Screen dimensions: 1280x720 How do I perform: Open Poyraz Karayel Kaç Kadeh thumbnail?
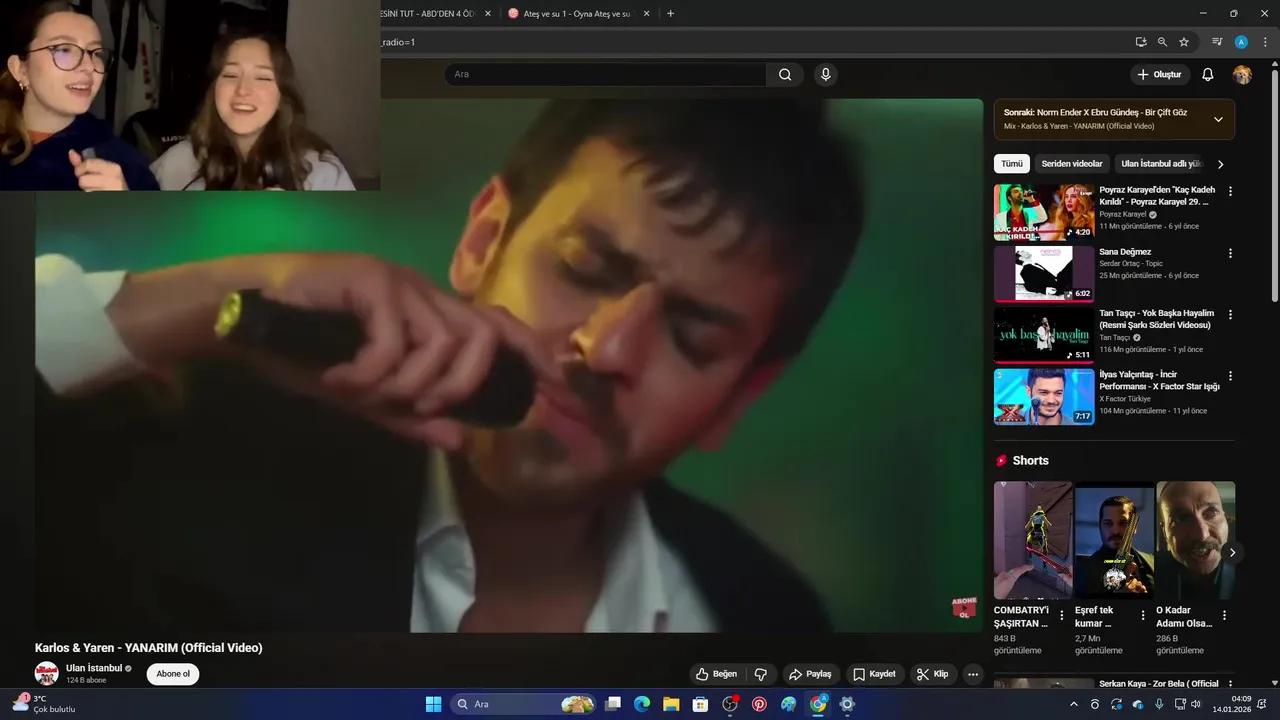click(x=1044, y=212)
